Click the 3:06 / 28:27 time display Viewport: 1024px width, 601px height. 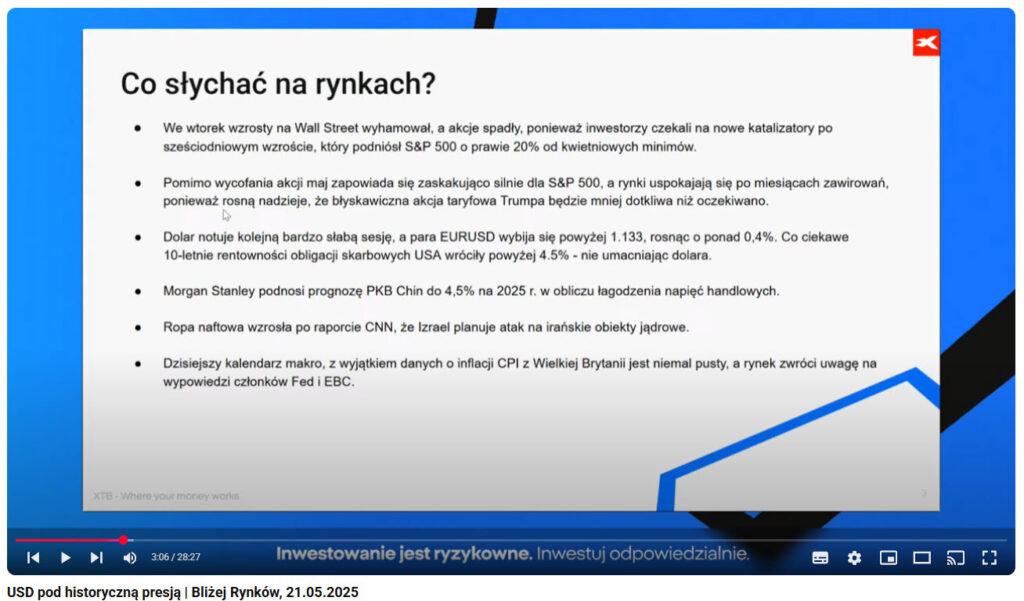176,557
